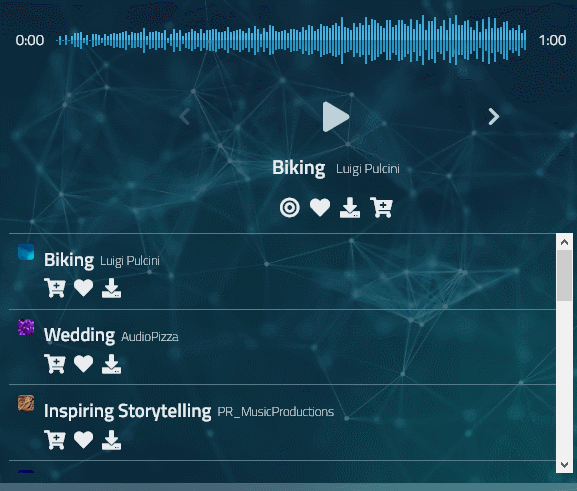577x491 pixels.
Task: Add Wedding track to cart
Action: (55, 364)
